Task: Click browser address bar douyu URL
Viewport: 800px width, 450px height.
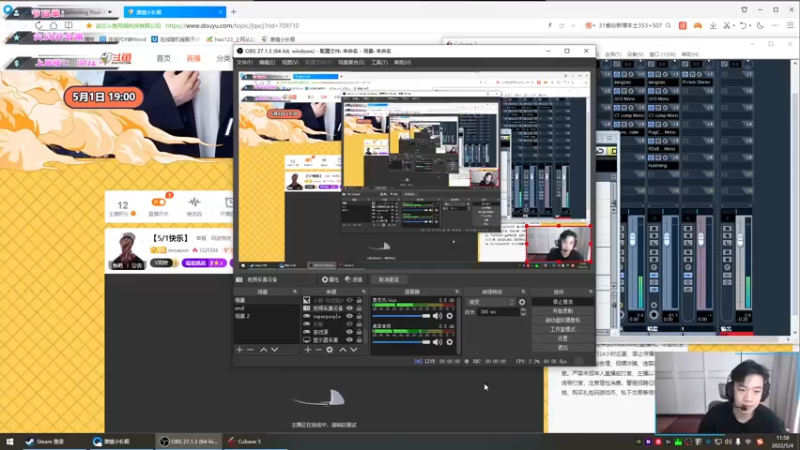Action: (x=232, y=26)
